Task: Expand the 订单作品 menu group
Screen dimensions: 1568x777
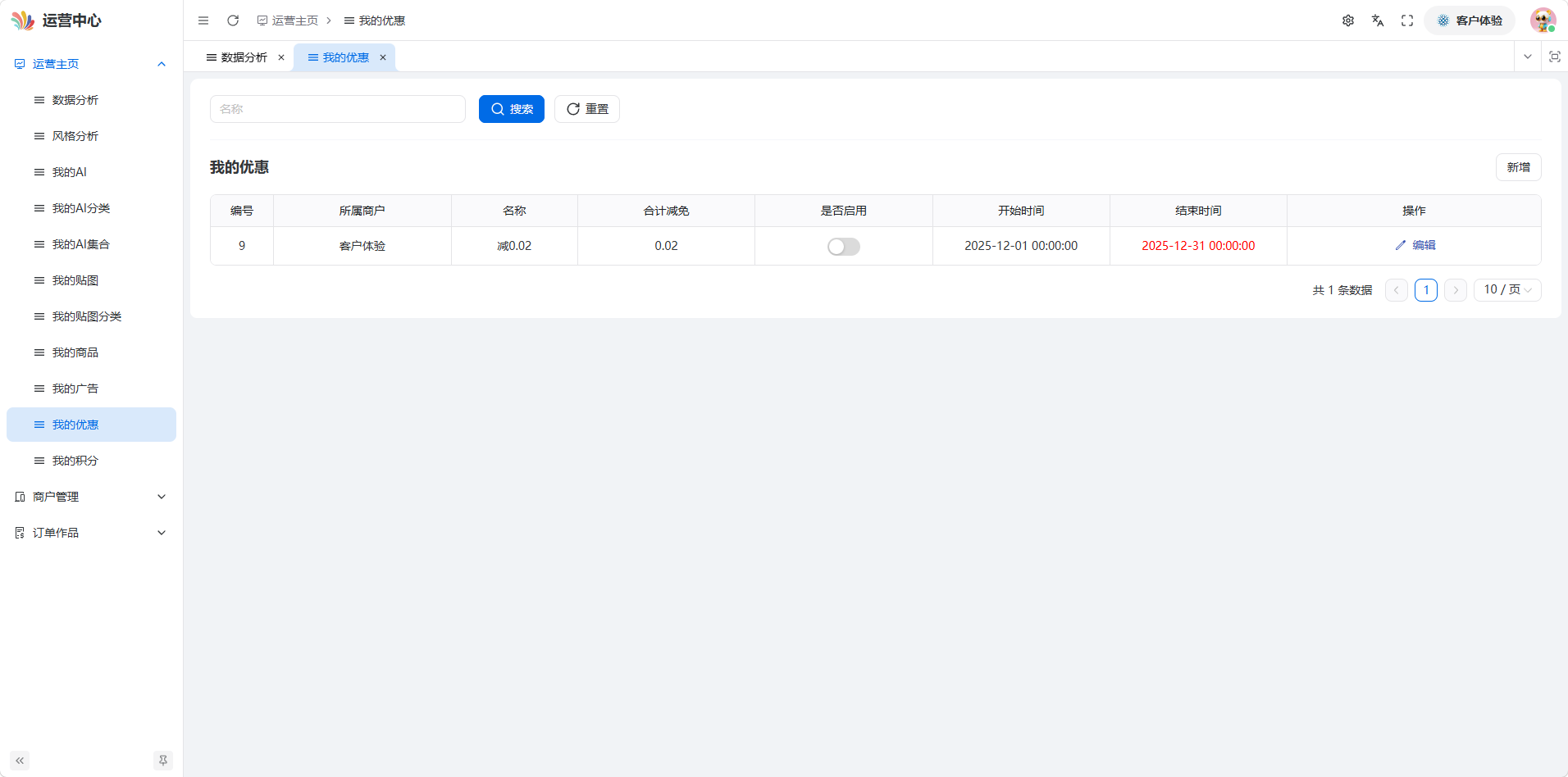Action: coord(91,533)
